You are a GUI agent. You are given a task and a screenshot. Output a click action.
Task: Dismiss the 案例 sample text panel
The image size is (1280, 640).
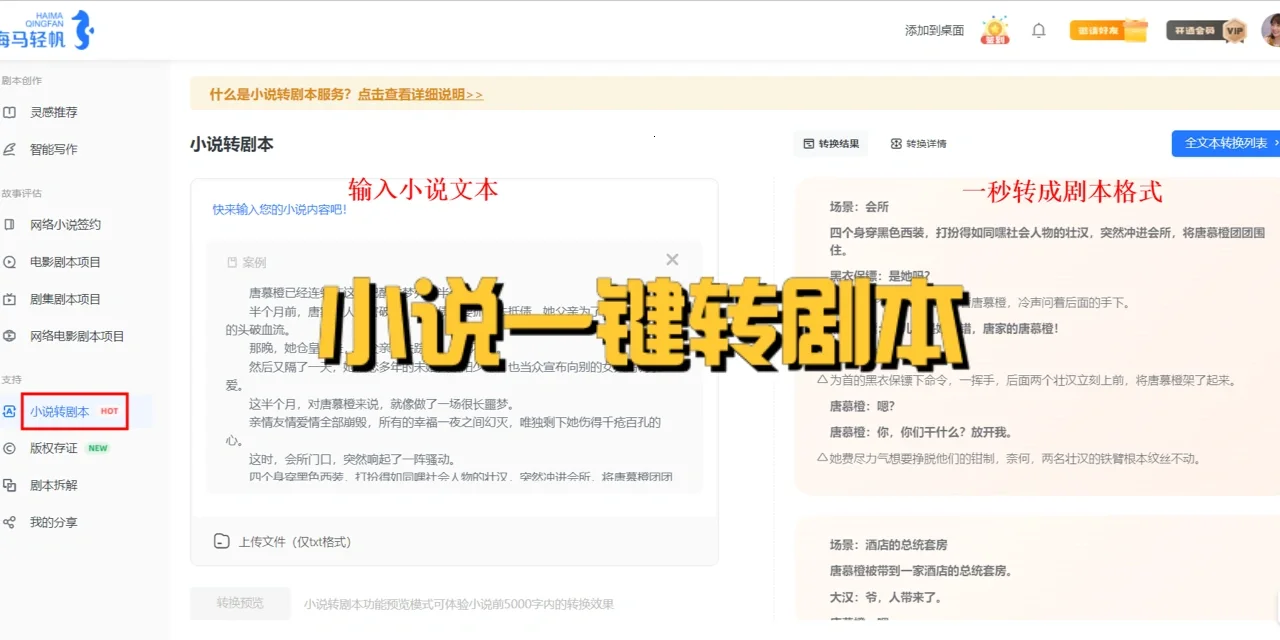[672, 259]
